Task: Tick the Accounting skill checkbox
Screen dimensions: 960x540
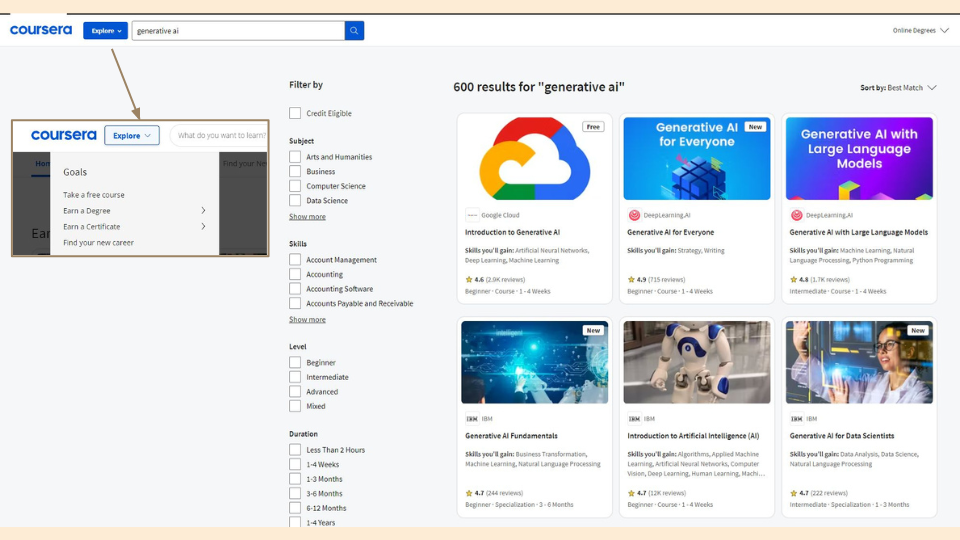Action: tap(295, 274)
